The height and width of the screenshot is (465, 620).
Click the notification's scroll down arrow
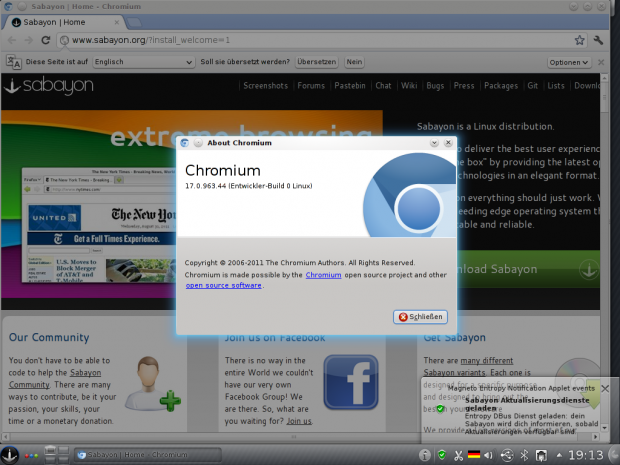click(605, 428)
